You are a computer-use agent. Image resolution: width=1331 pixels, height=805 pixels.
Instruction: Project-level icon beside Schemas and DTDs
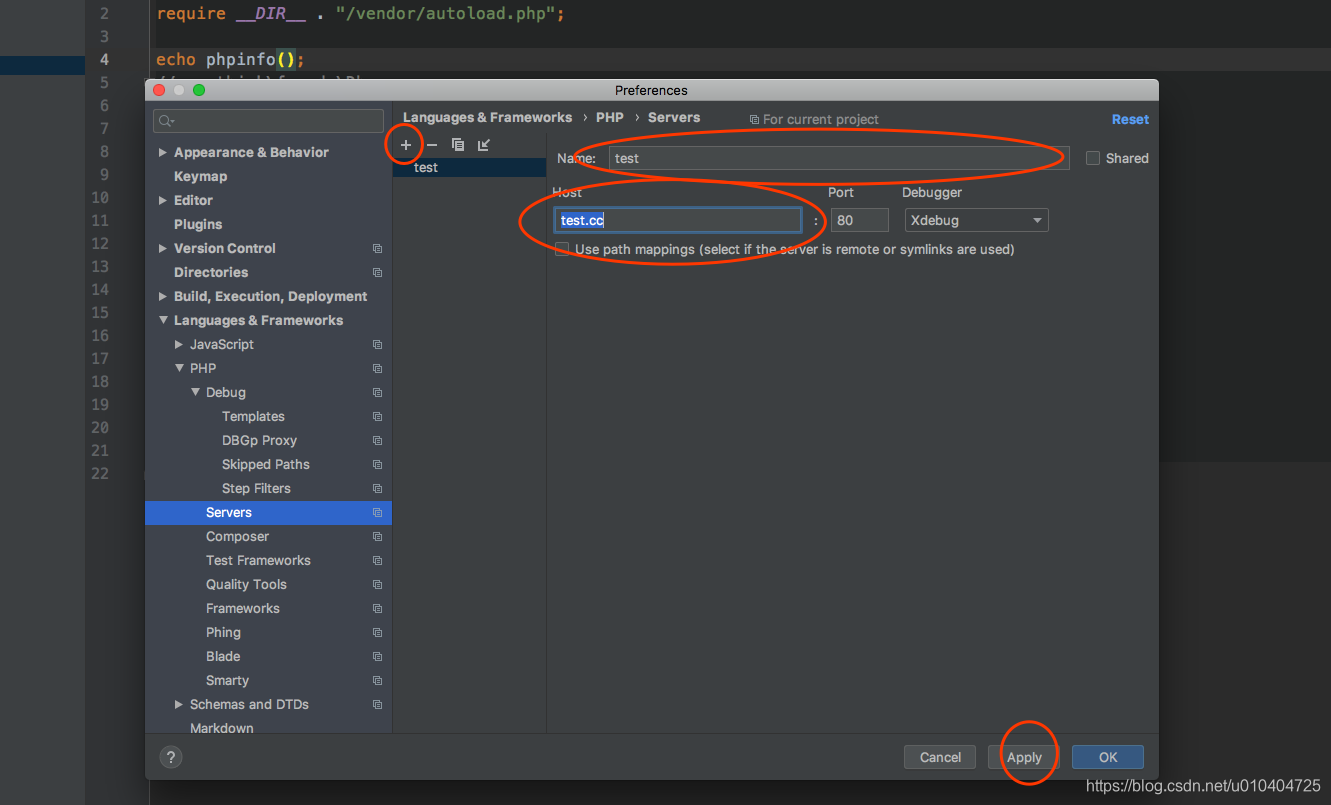click(x=377, y=704)
